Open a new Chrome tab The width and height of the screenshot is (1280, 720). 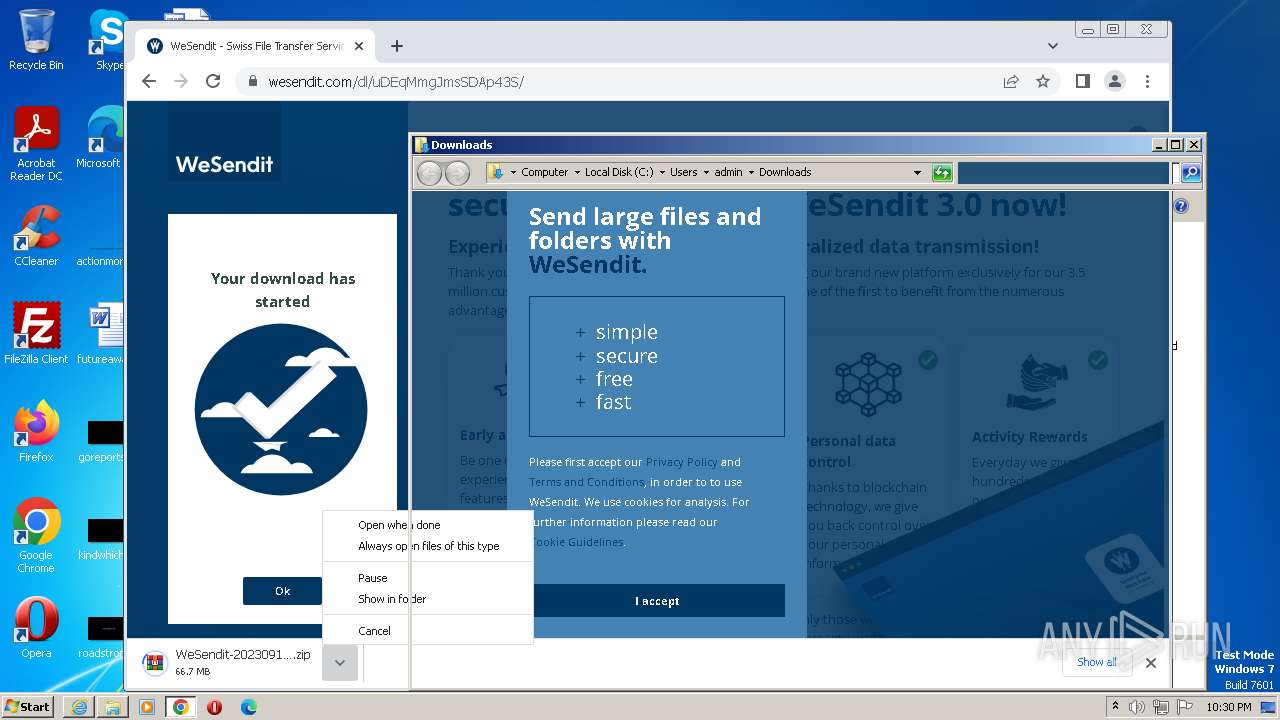pos(397,46)
